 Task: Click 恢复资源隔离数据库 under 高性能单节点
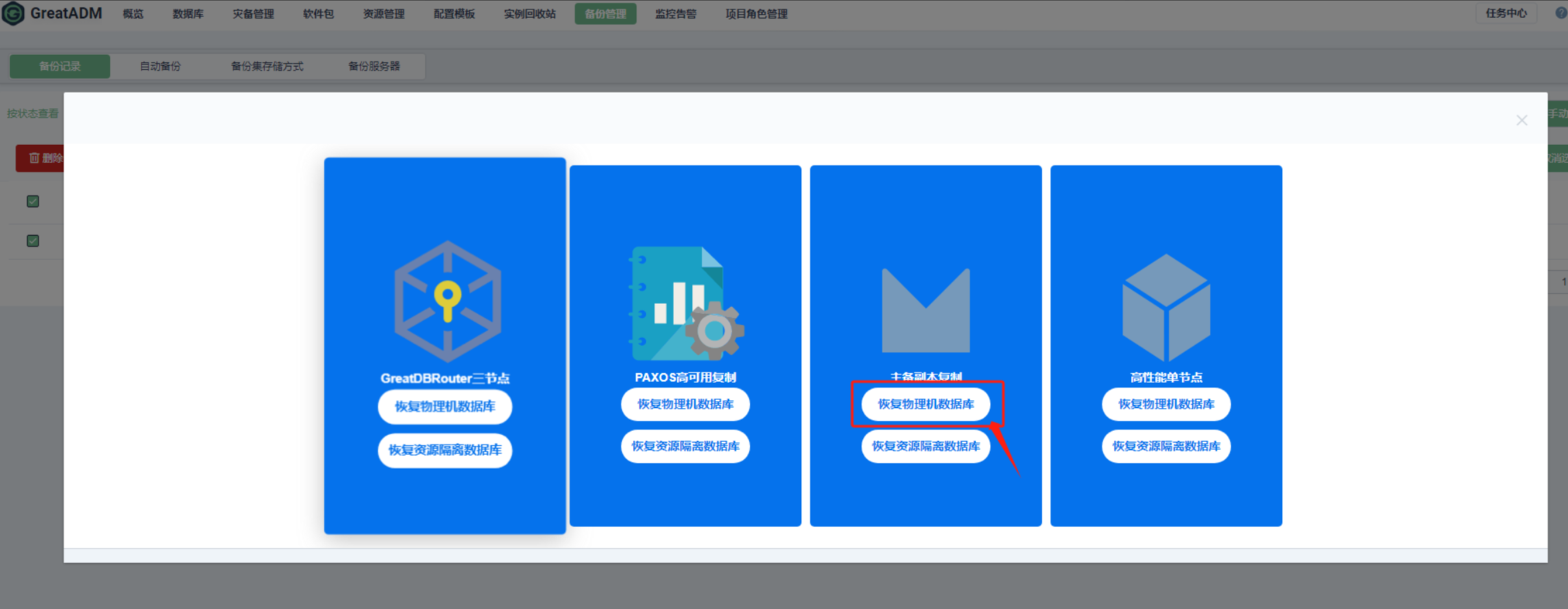point(1166,446)
